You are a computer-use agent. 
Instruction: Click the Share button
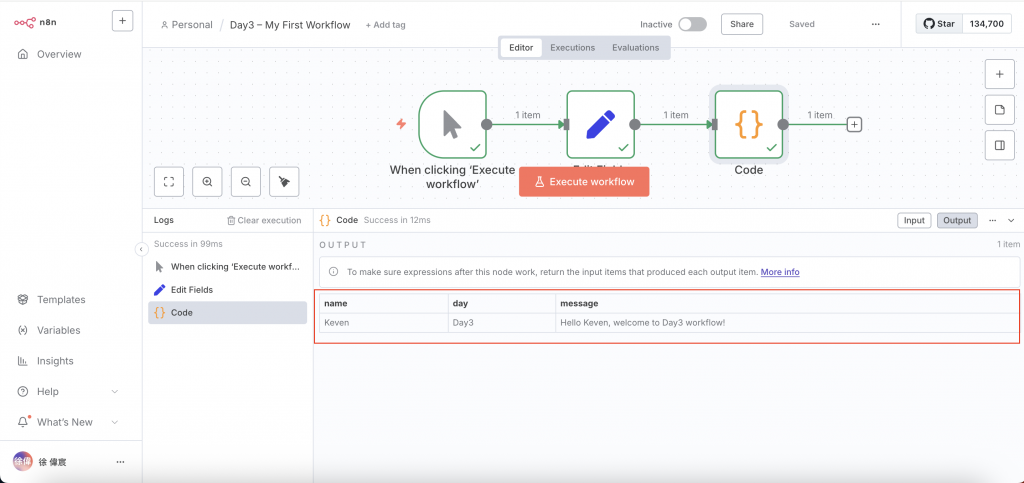click(x=742, y=24)
